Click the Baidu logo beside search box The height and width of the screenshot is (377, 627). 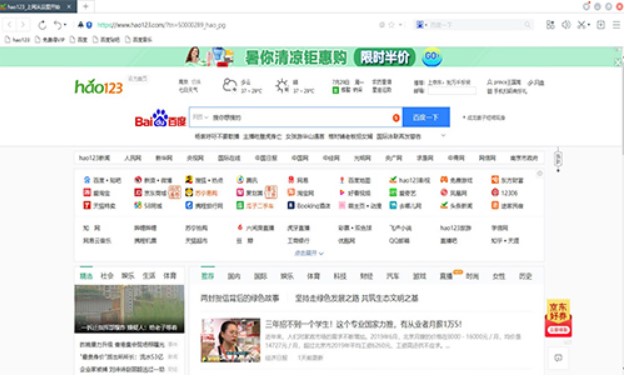[160, 118]
